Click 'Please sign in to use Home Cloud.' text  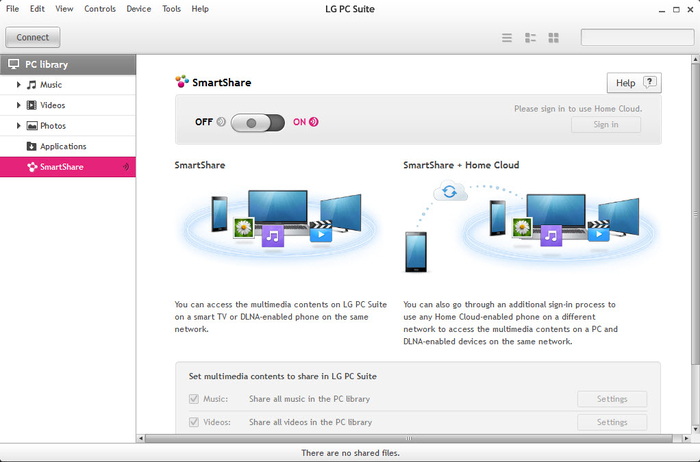(578, 108)
